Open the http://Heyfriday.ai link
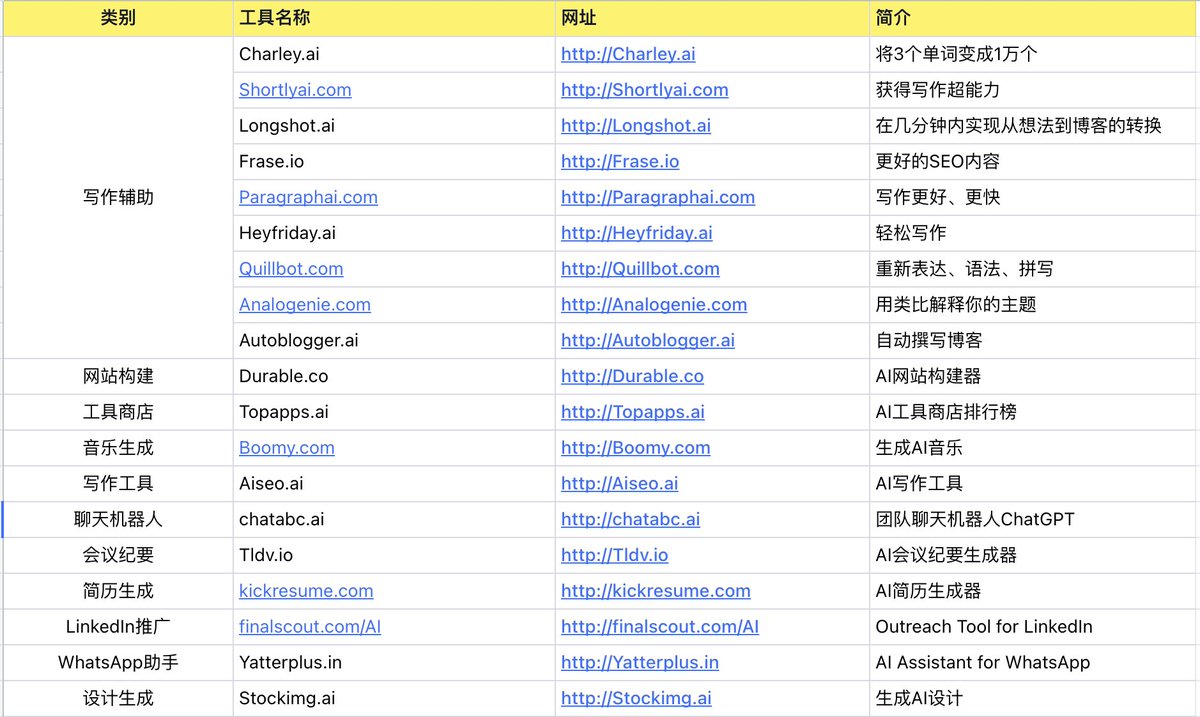 tap(637, 233)
